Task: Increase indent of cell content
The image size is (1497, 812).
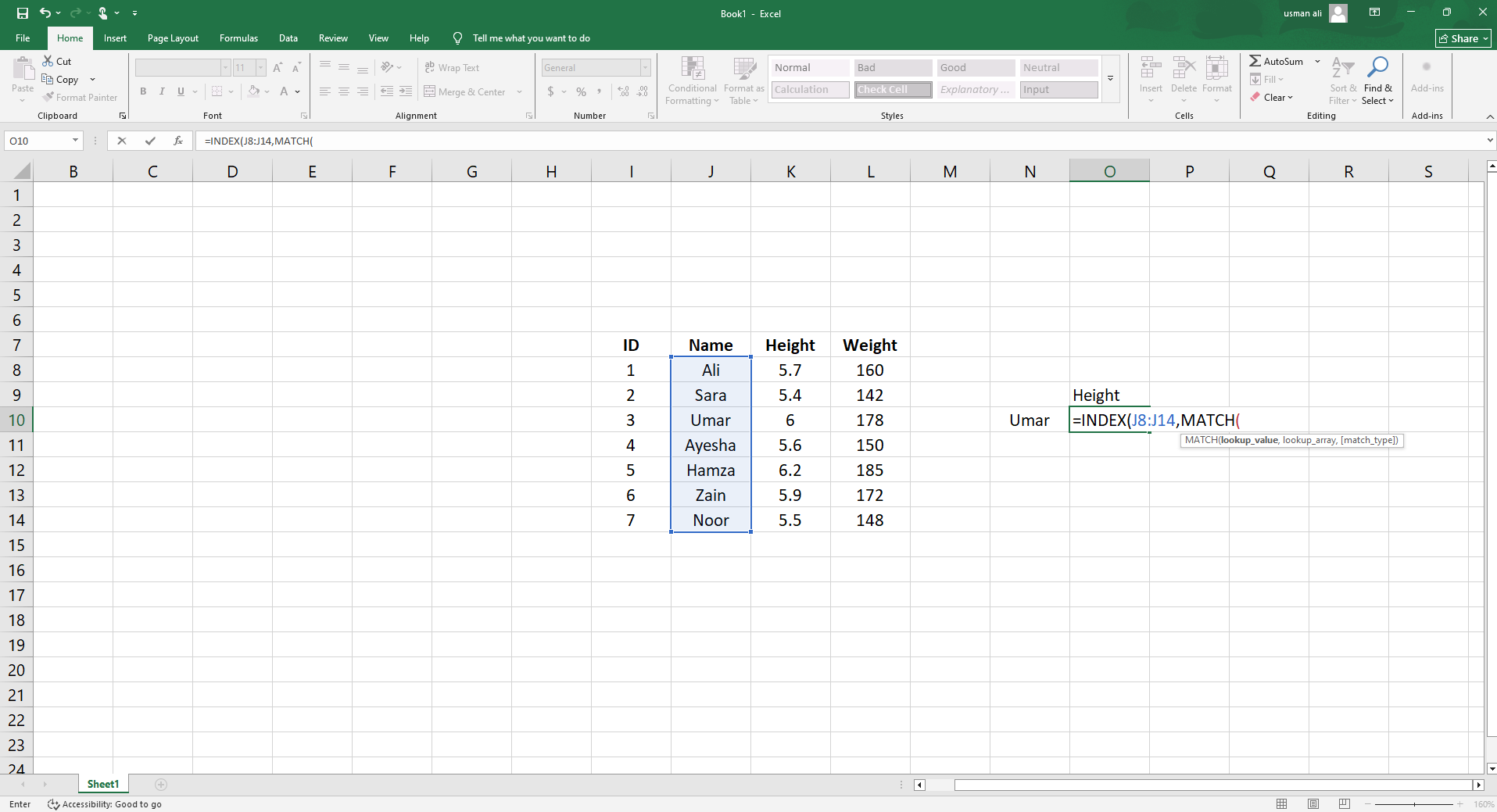Action: (406, 91)
